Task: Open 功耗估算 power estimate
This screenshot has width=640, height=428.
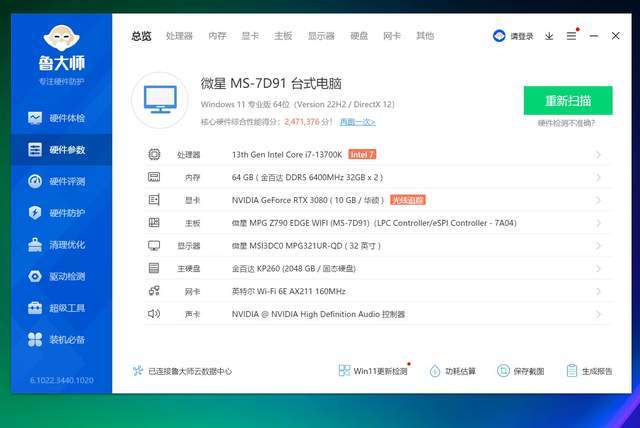Action: coord(453,371)
